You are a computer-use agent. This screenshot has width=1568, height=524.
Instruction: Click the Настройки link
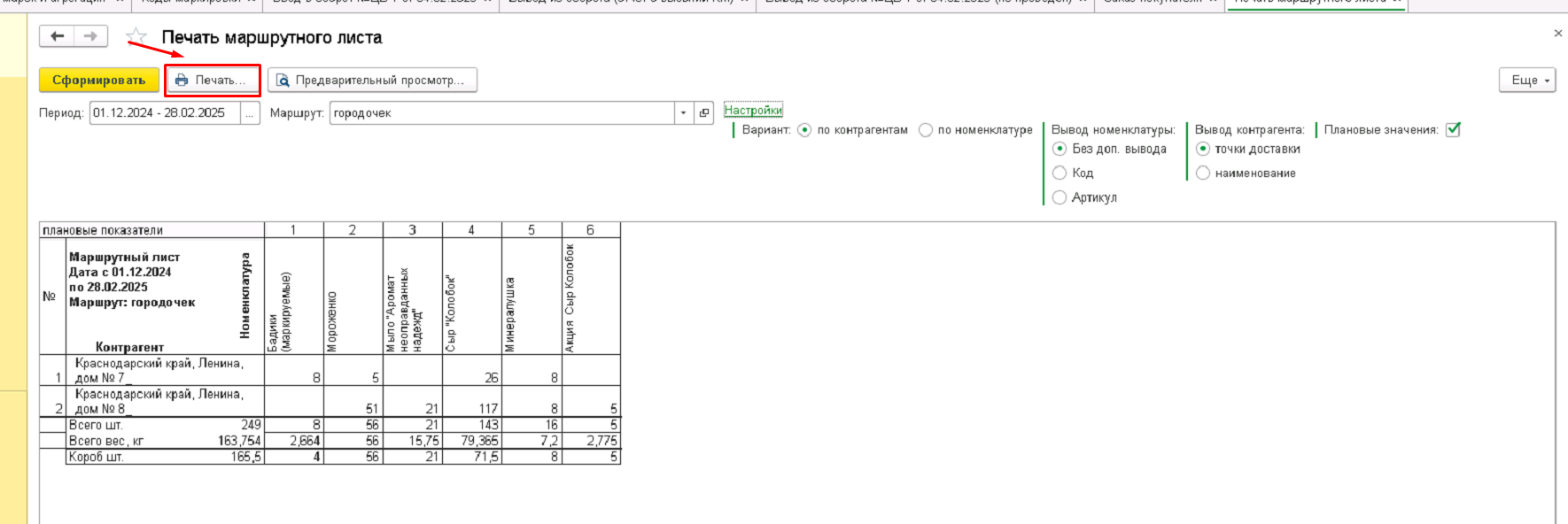pyautogui.click(x=753, y=110)
